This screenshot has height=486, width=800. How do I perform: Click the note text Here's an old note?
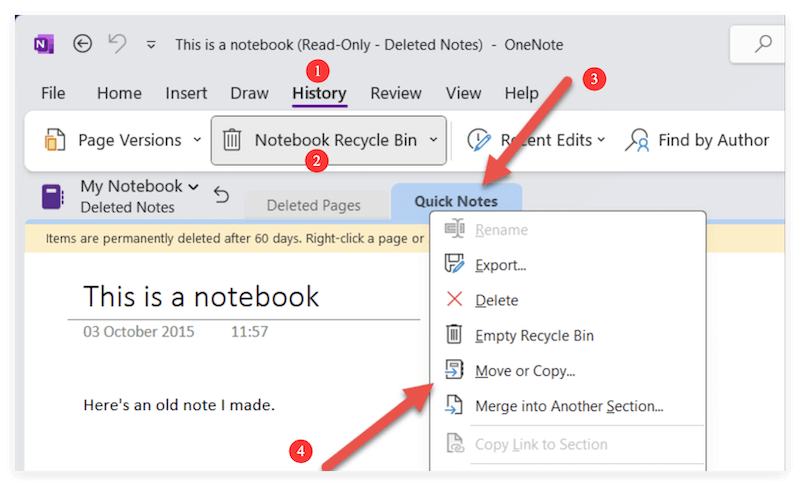179,405
